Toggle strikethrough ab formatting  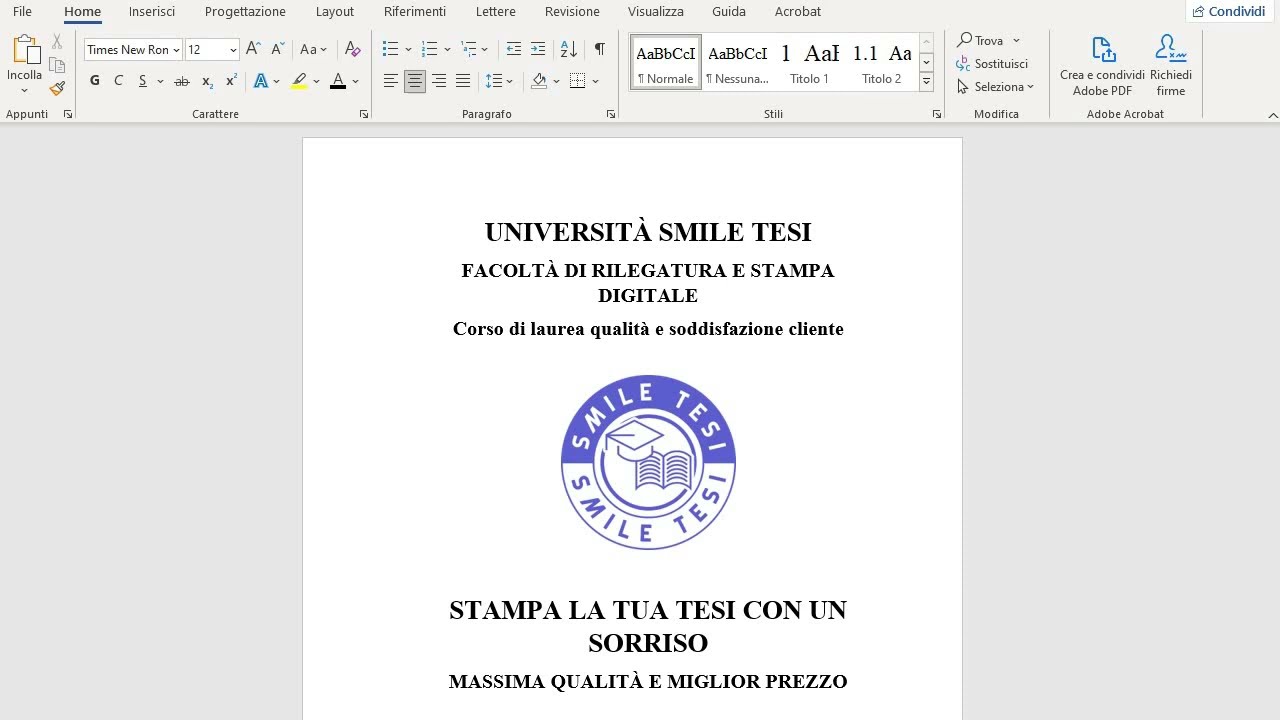(x=181, y=81)
